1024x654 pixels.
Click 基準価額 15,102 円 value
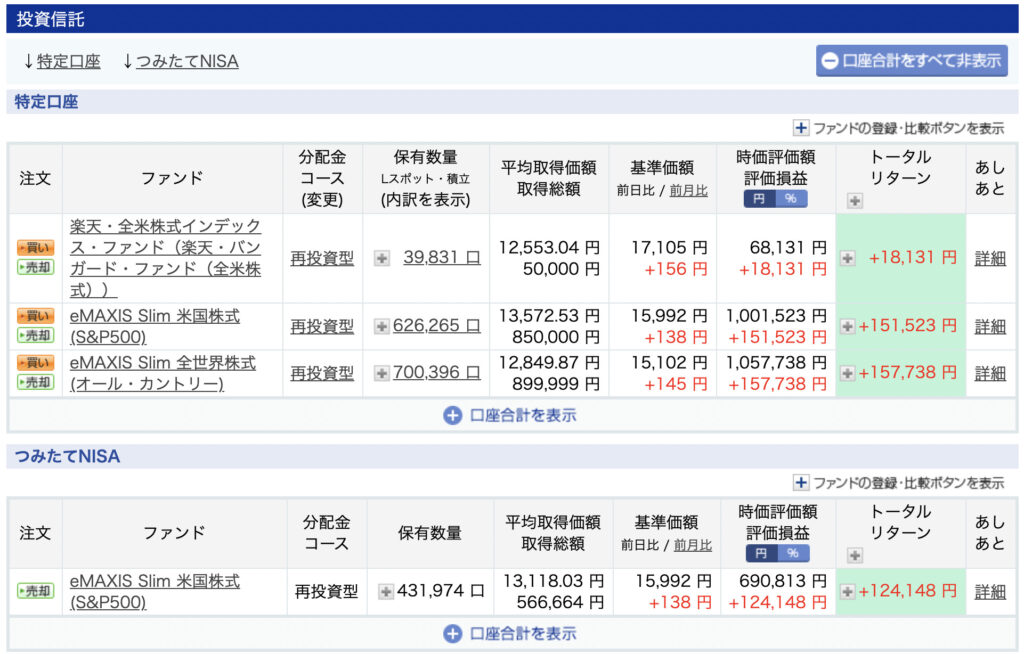669,363
